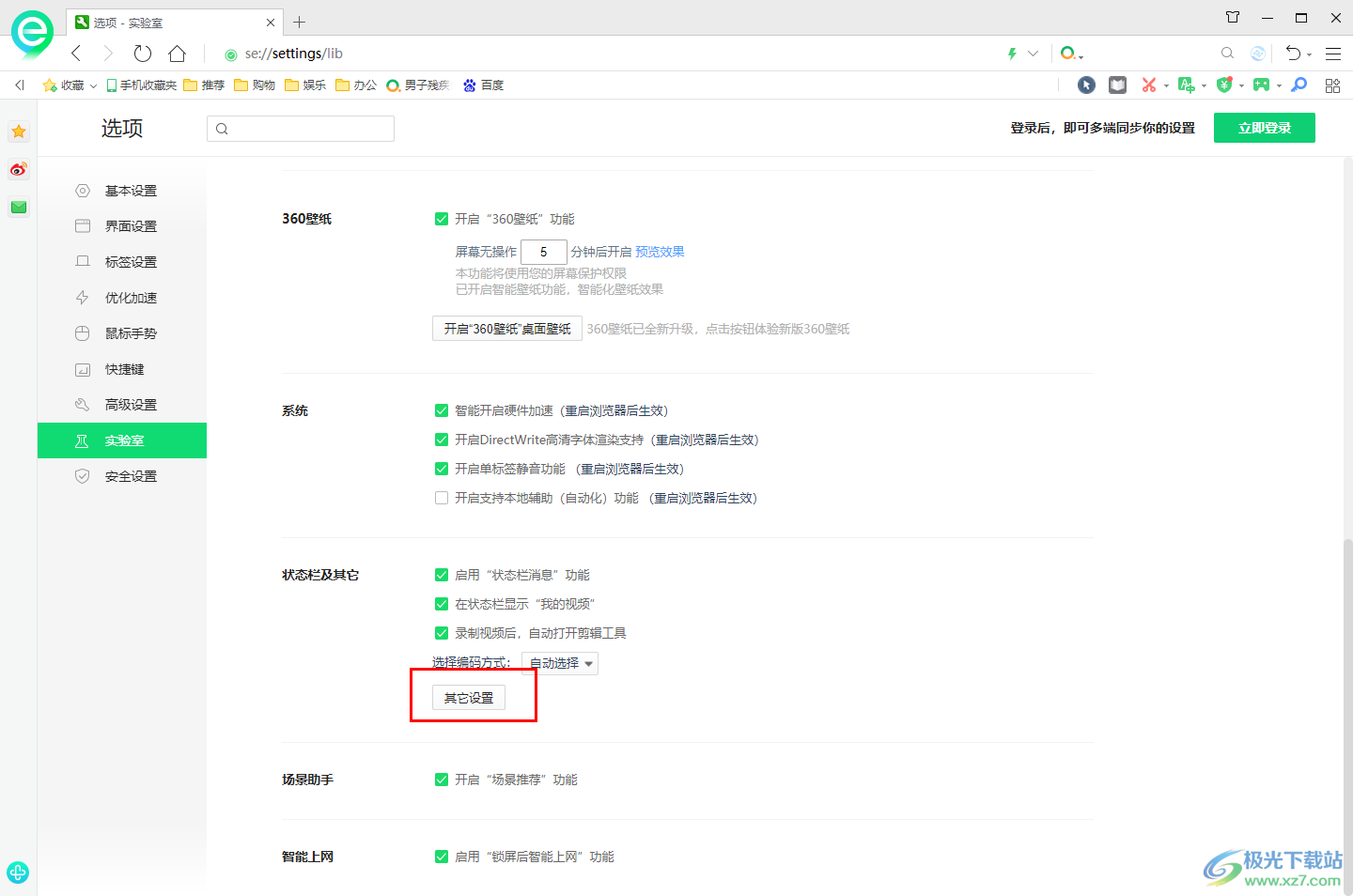This screenshot has height=896, width=1353.
Task: Click the blue key password manager icon
Action: point(1299,85)
